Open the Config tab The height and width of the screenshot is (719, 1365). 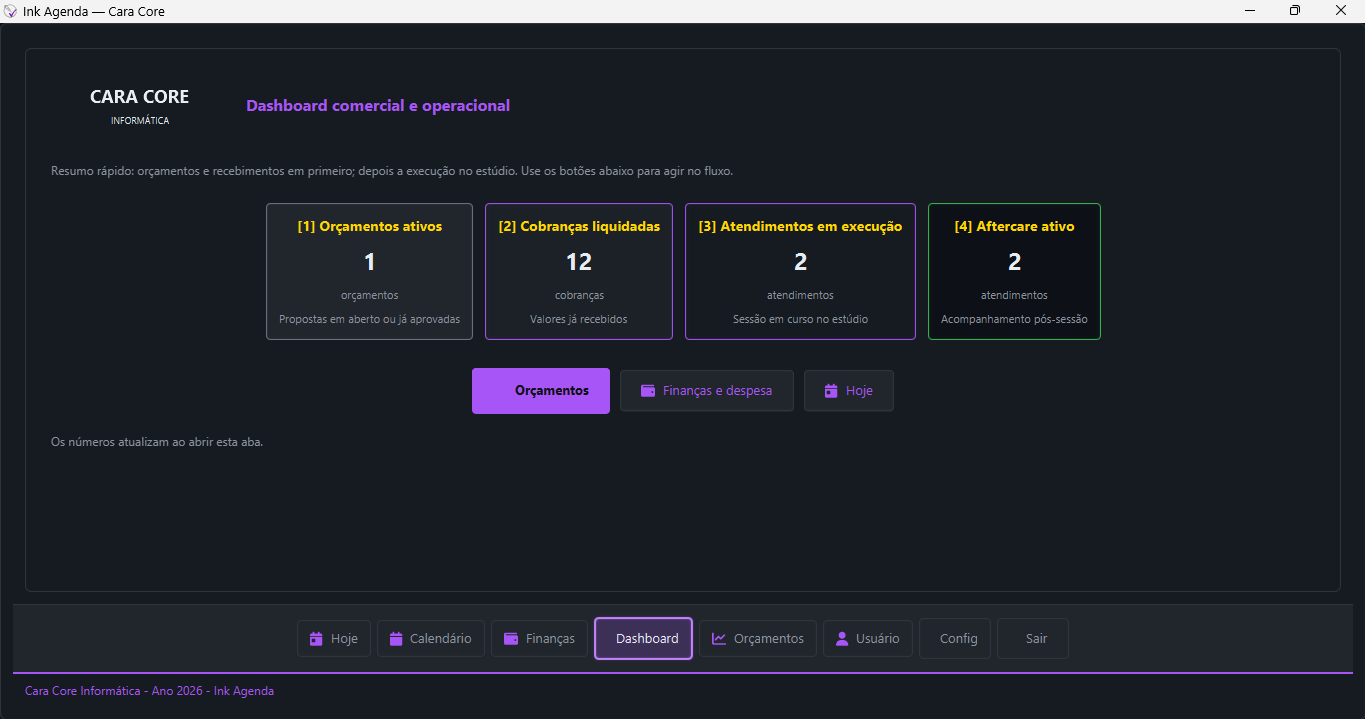coord(955,638)
